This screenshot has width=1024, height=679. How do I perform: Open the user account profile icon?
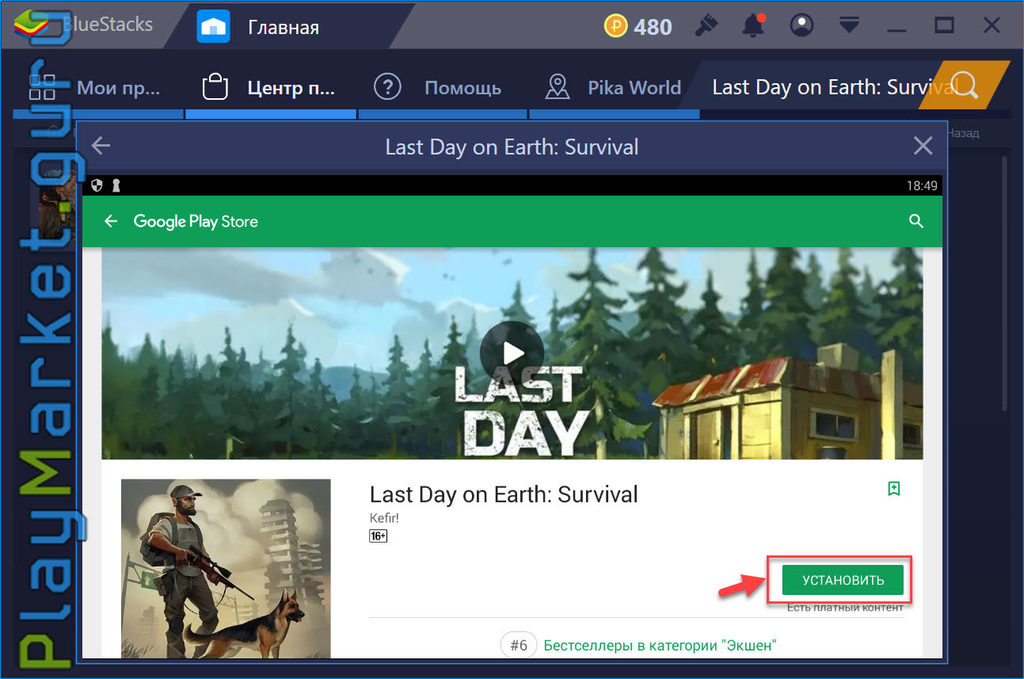[x=801, y=26]
